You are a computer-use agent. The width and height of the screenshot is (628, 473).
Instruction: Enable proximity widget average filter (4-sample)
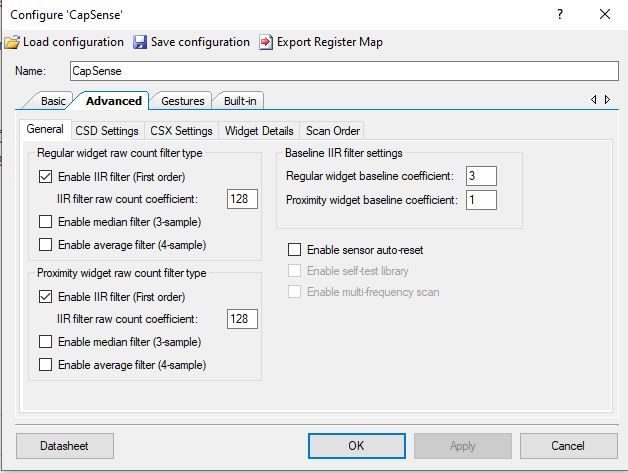pos(45,364)
